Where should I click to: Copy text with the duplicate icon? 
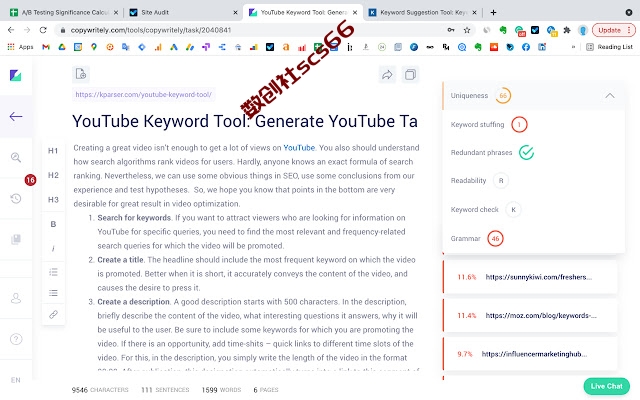pyautogui.click(x=410, y=74)
